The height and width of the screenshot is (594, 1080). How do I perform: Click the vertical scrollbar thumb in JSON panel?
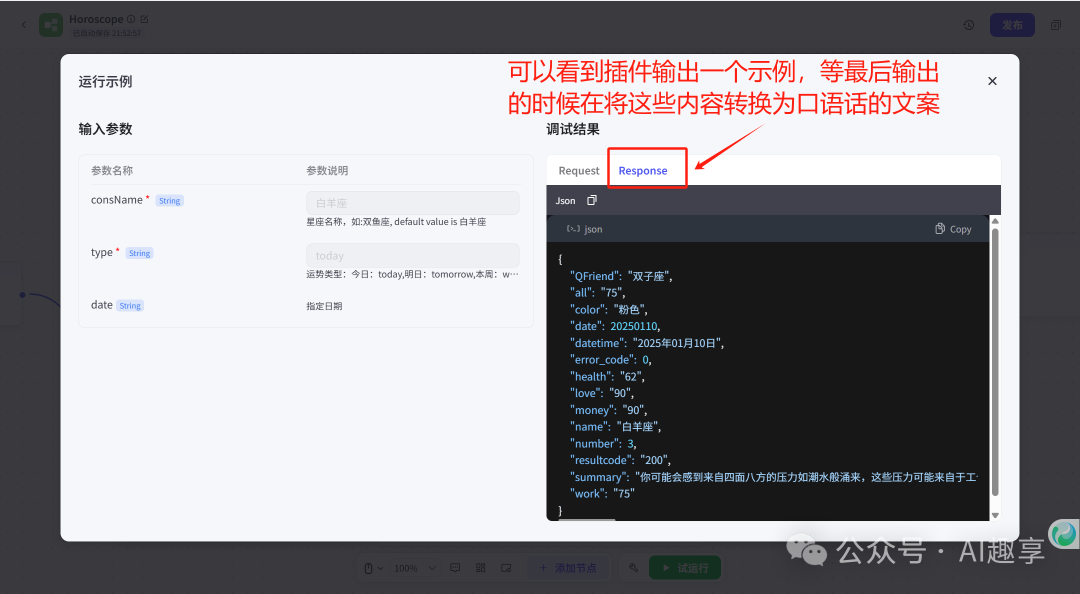pyautogui.click(x=995, y=361)
